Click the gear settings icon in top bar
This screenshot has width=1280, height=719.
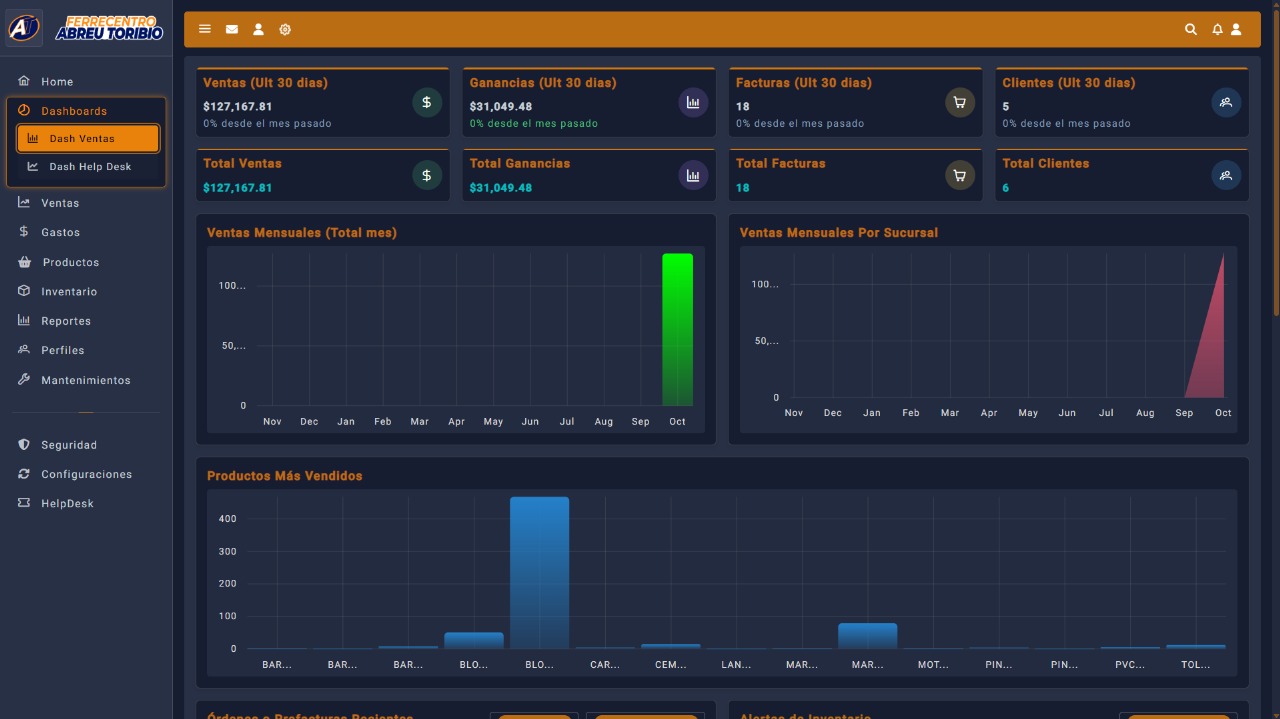pos(285,30)
